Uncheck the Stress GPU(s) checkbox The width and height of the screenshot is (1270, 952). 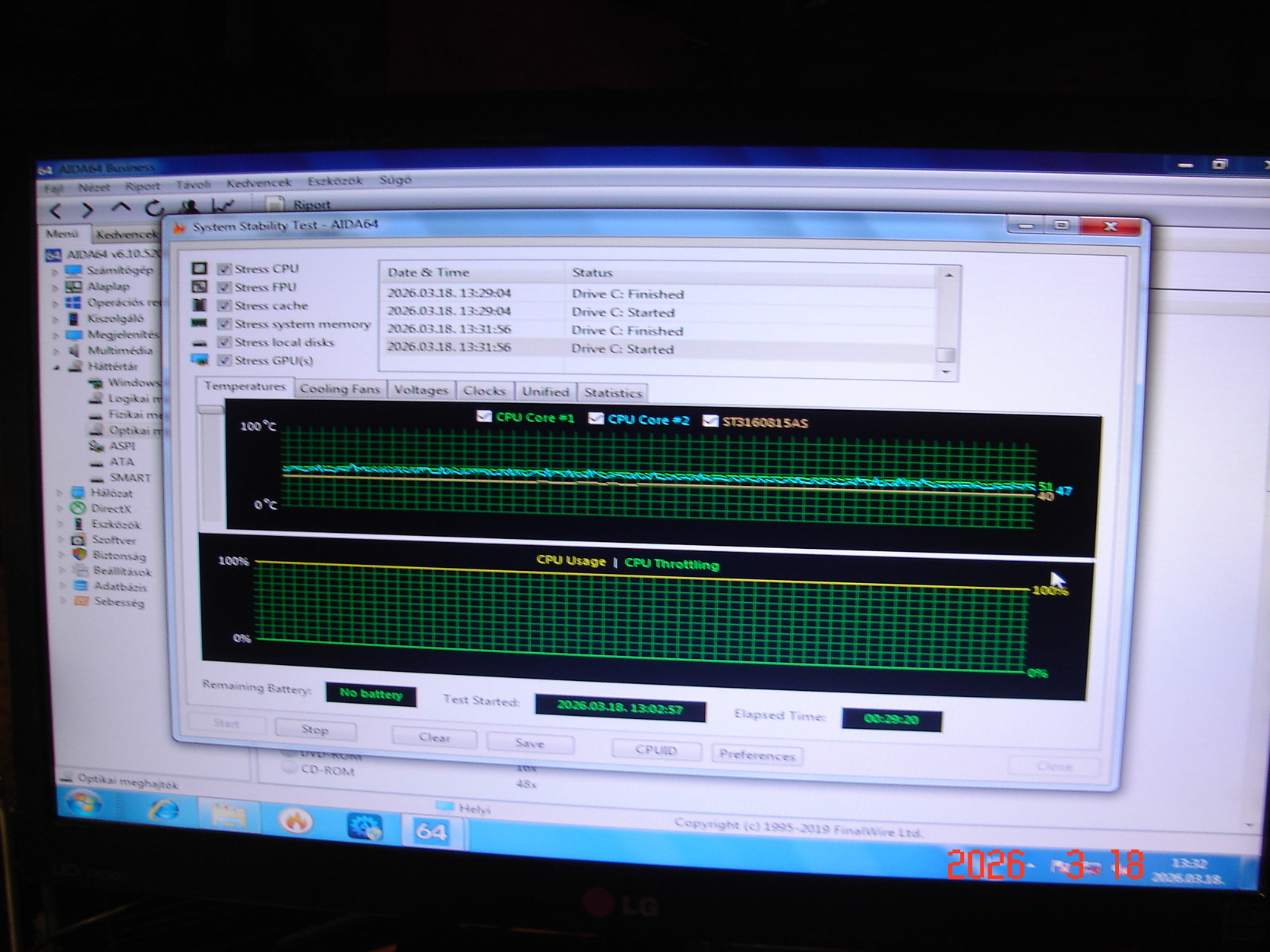click(x=224, y=361)
